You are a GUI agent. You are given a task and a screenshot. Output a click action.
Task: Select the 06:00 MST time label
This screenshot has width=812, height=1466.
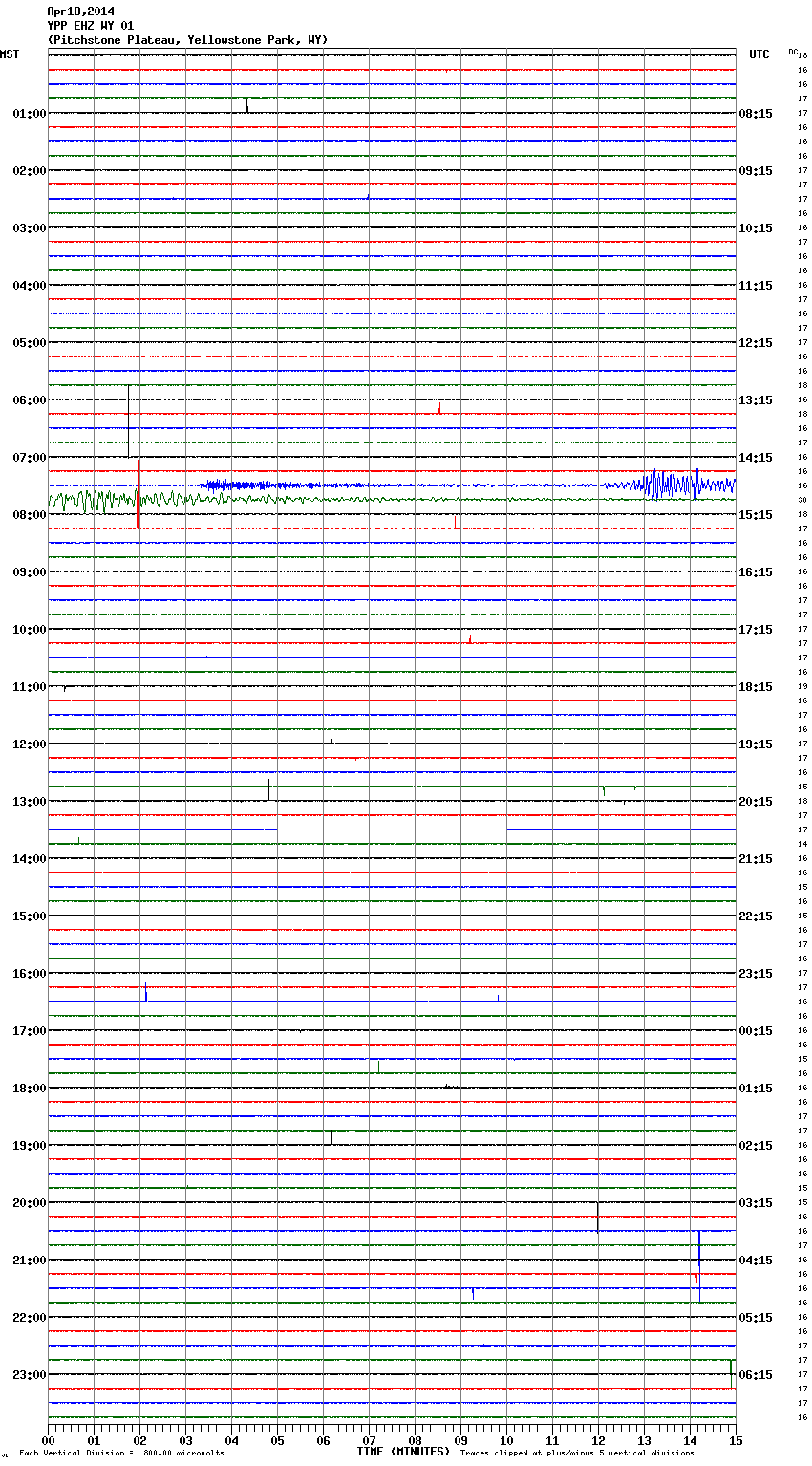click(x=29, y=400)
